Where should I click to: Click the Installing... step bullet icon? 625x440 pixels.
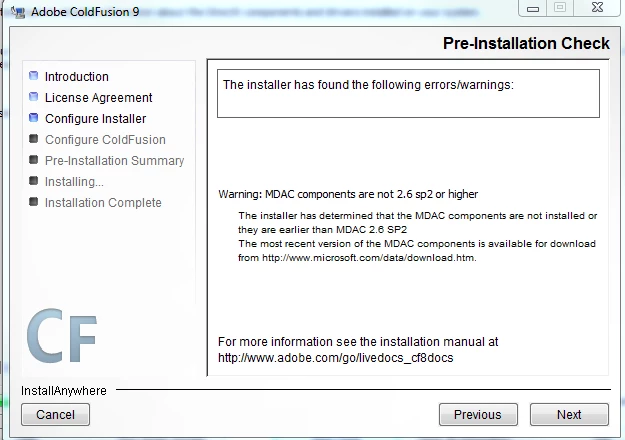[34, 181]
